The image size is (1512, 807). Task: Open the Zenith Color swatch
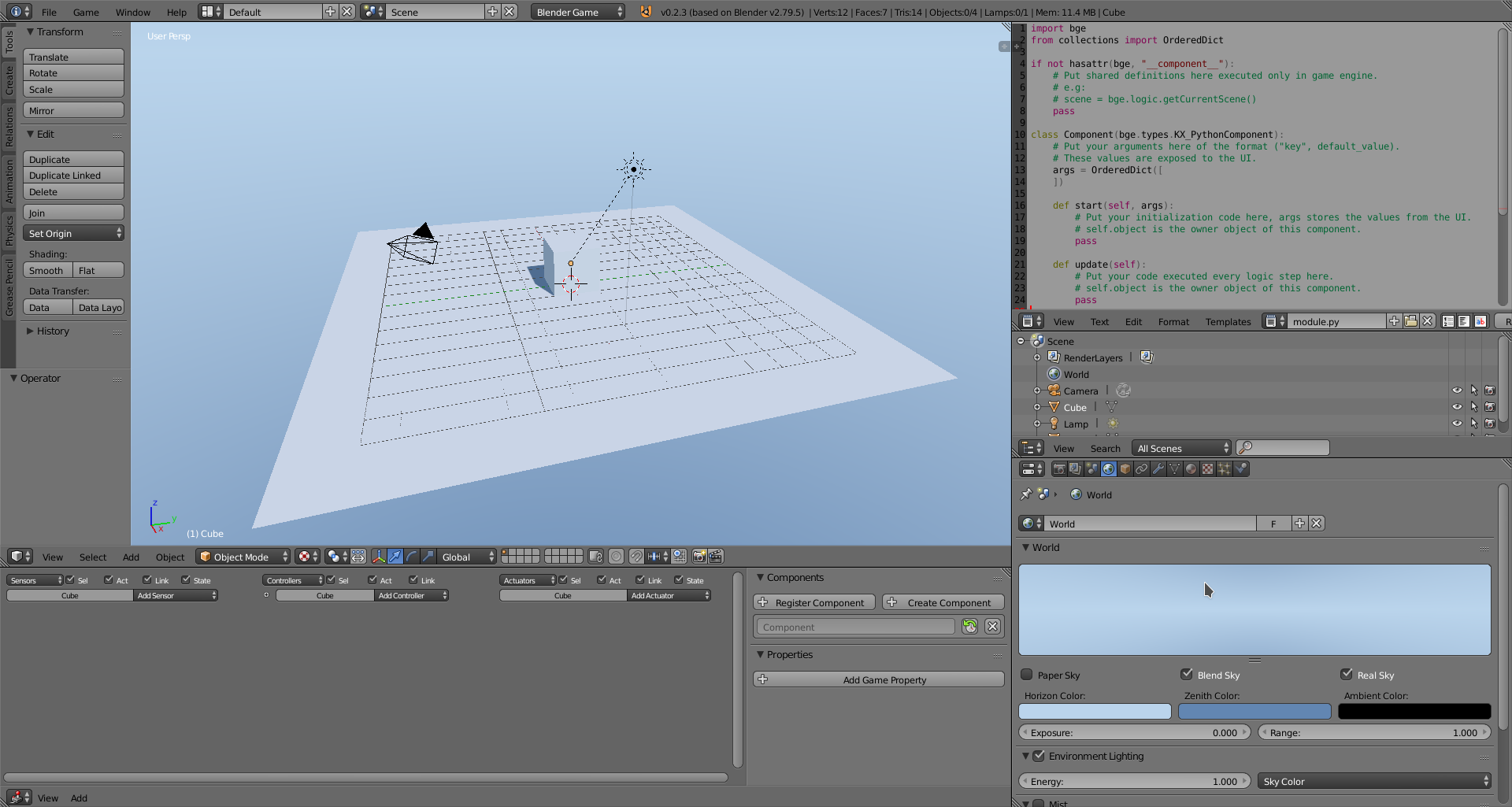coord(1254,711)
